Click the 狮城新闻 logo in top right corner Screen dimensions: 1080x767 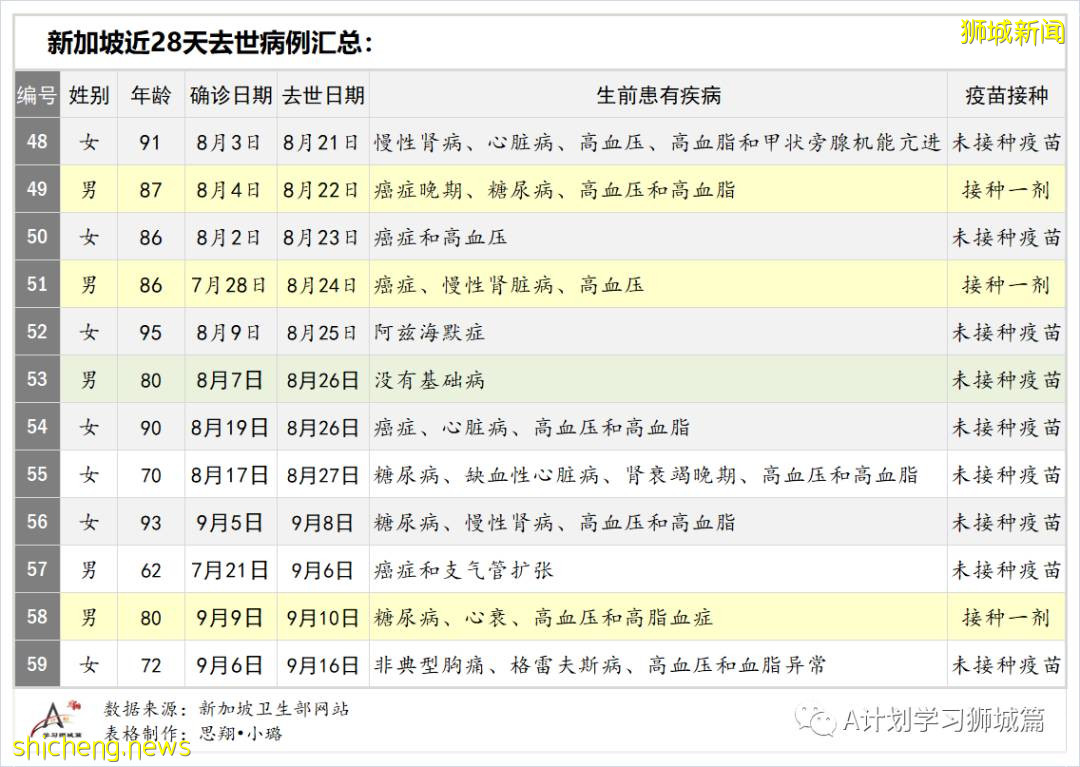[x=1009, y=29]
